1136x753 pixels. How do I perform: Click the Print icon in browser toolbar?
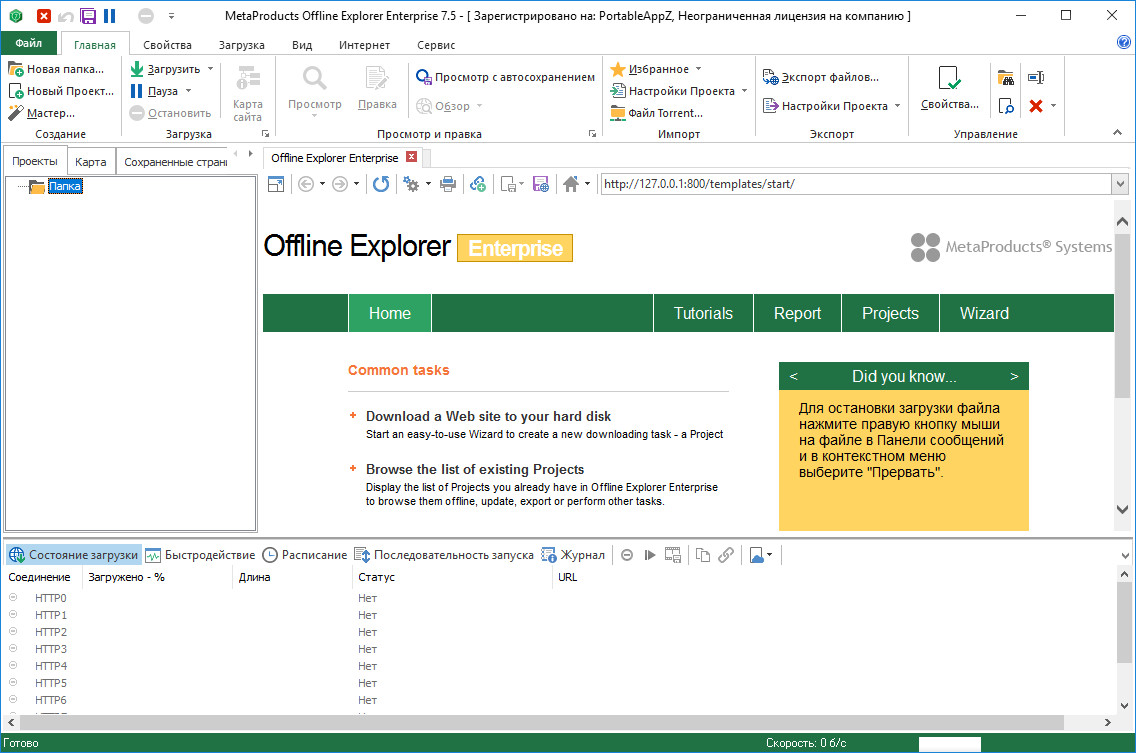tap(448, 184)
